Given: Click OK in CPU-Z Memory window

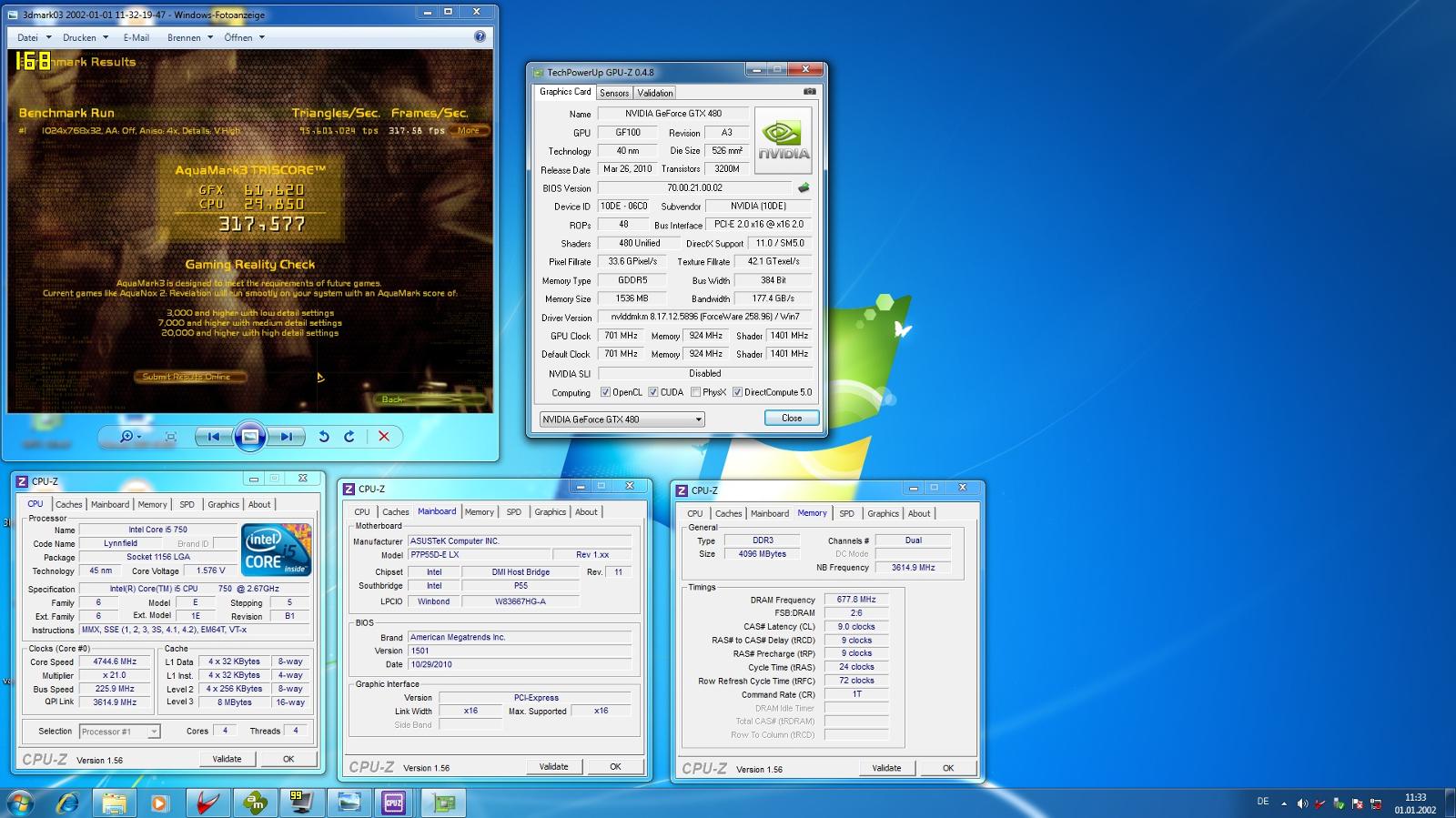Looking at the screenshot, I should 948,768.
